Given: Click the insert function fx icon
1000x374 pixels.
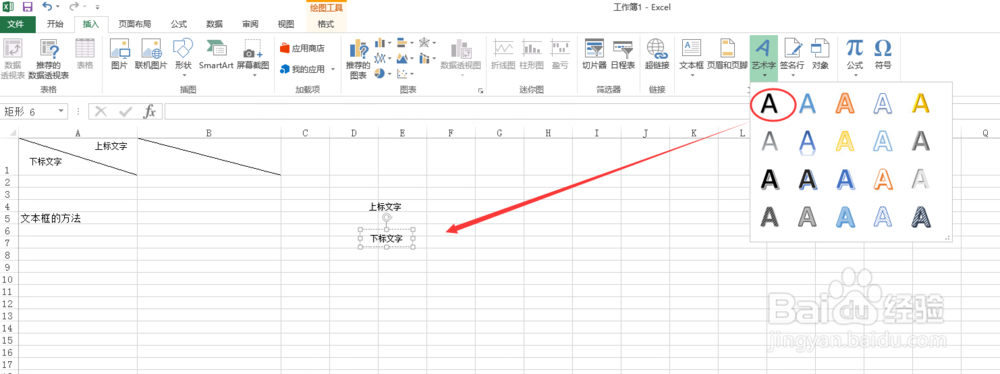Looking at the screenshot, I should (x=149, y=112).
